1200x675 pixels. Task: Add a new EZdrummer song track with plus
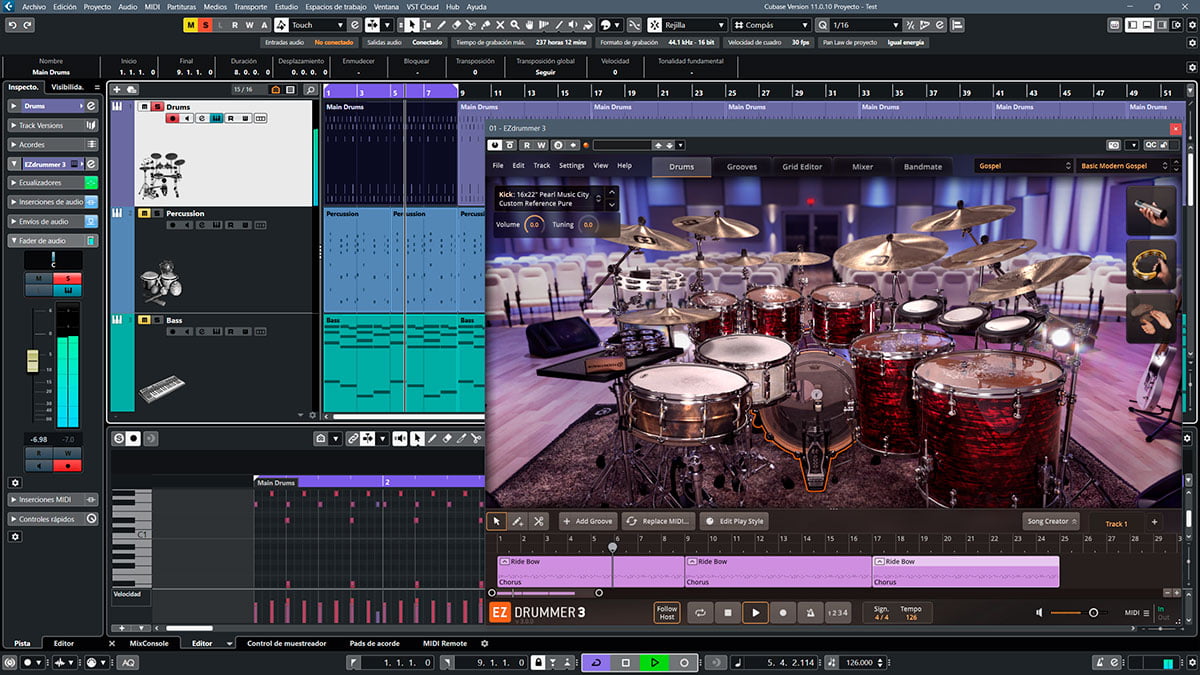(1153, 522)
